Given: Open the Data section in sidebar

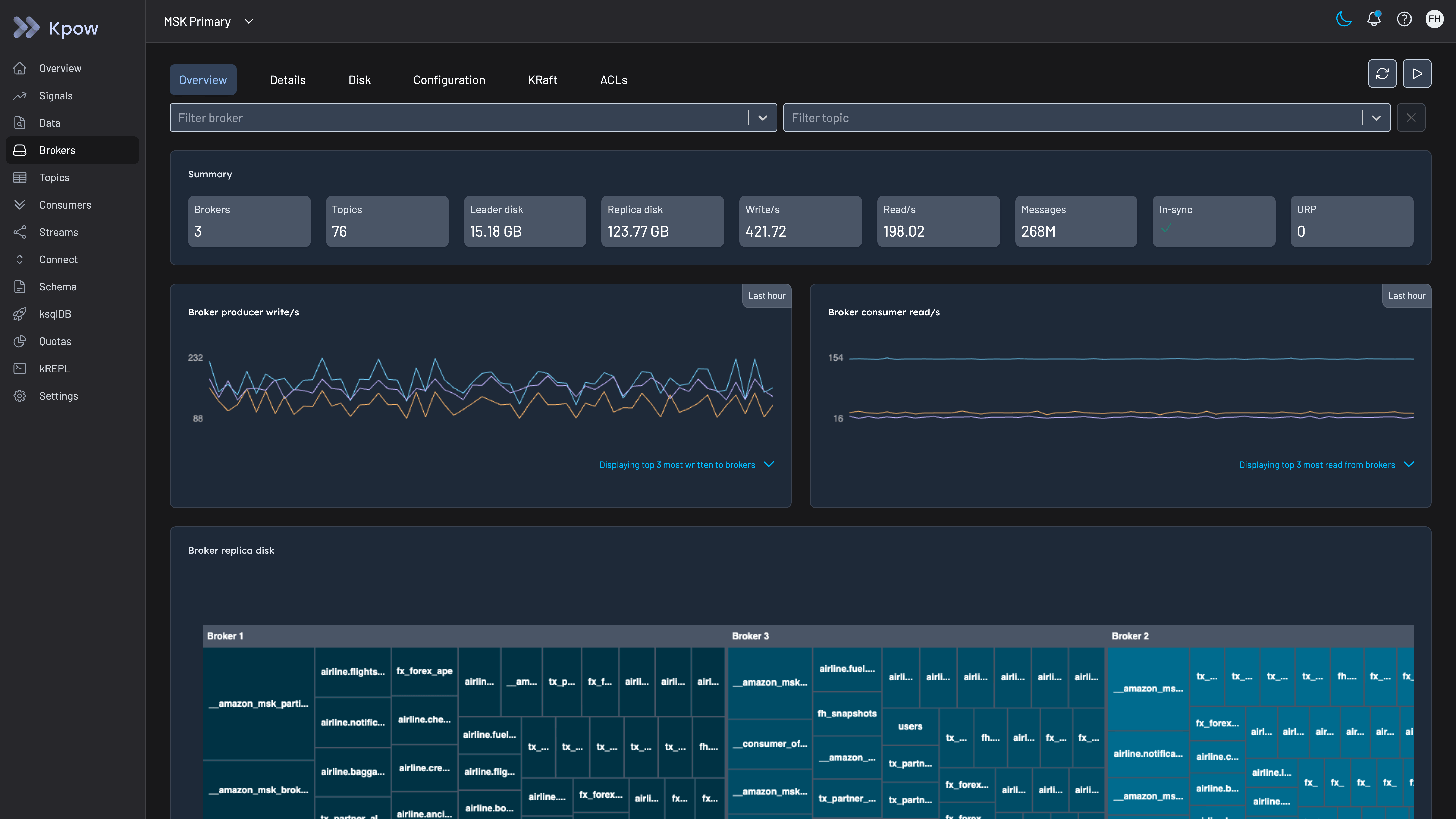Looking at the screenshot, I should click(72, 123).
